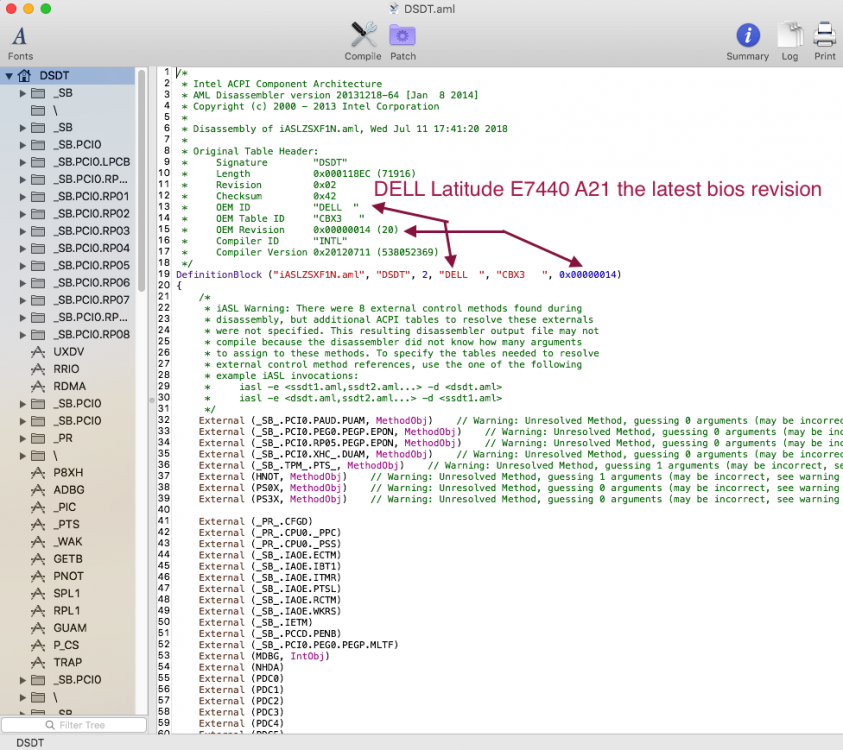Image resolution: width=843 pixels, height=750 pixels.
Task: Select the ADBG method icon
Action: (38, 490)
